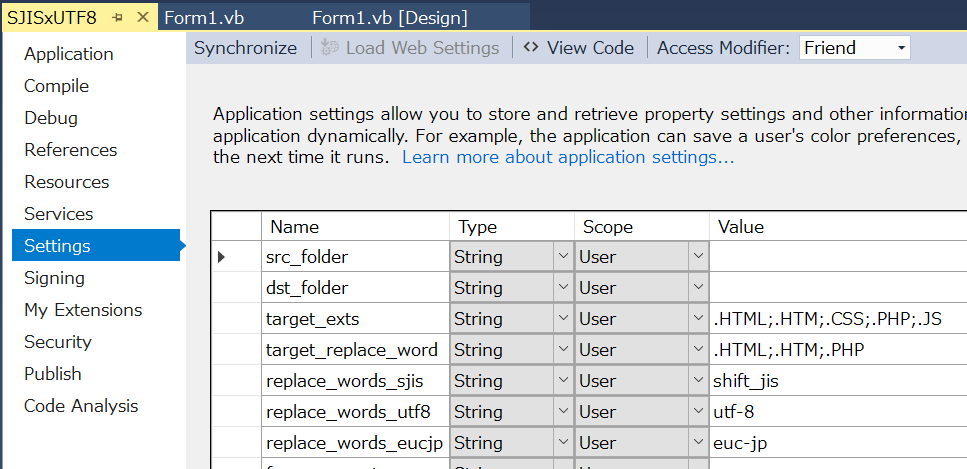Screen dimensions: 967x469
Task: Switch to the Form1.vb [Design] tab
Action: click(x=390, y=18)
